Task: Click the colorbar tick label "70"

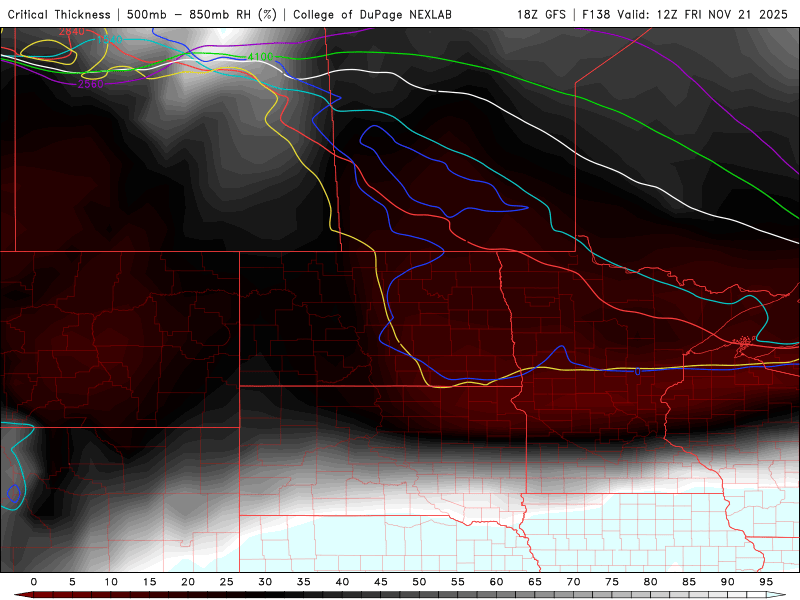Action: 573,582
